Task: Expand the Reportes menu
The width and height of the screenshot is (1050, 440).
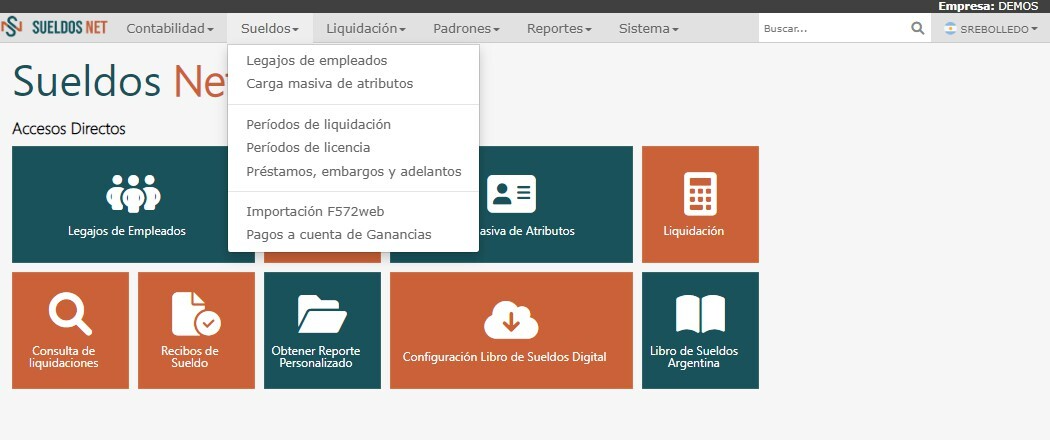Action: click(x=559, y=29)
